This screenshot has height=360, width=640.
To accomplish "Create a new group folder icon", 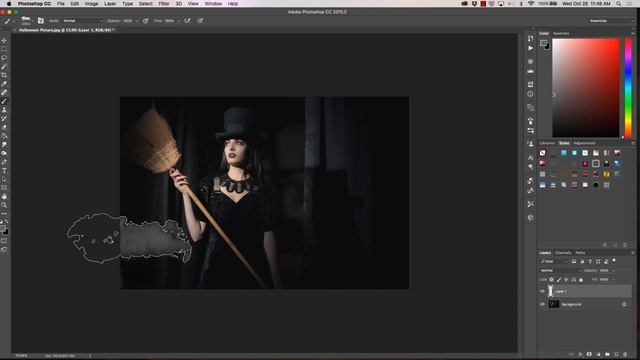I will (607, 354).
